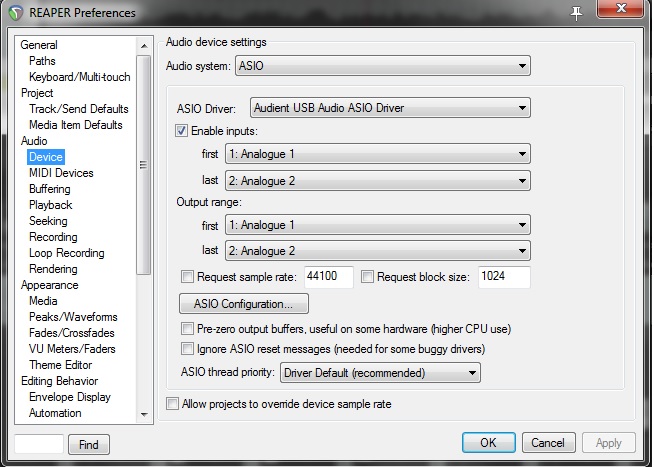Select Editing Behavior in the tree
The width and height of the screenshot is (654, 467).
tap(59, 381)
